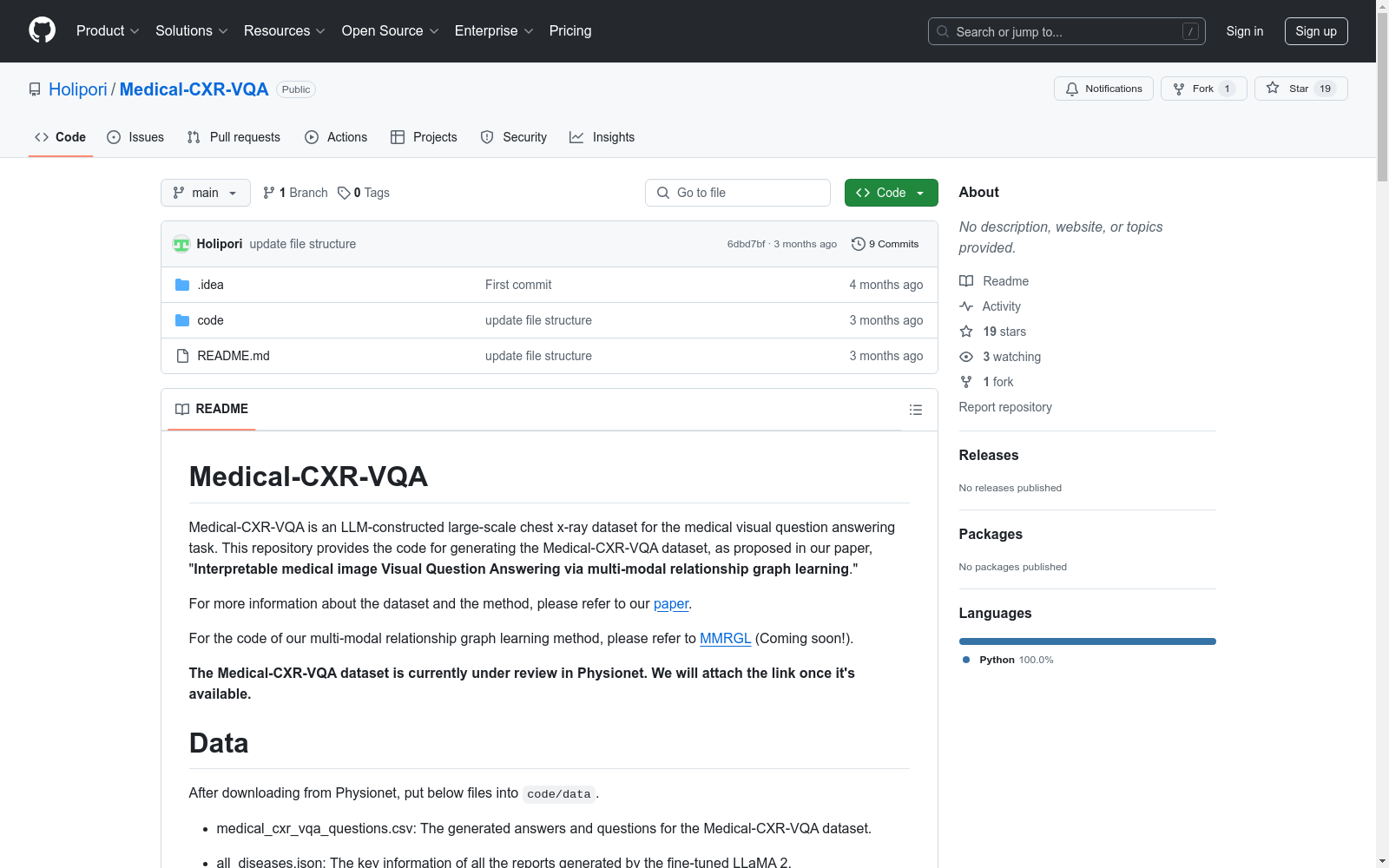Click the paper hyperlink in README
The width and height of the screenshot is (1389, 868).
pyautogui.click(x=671, y=603)
